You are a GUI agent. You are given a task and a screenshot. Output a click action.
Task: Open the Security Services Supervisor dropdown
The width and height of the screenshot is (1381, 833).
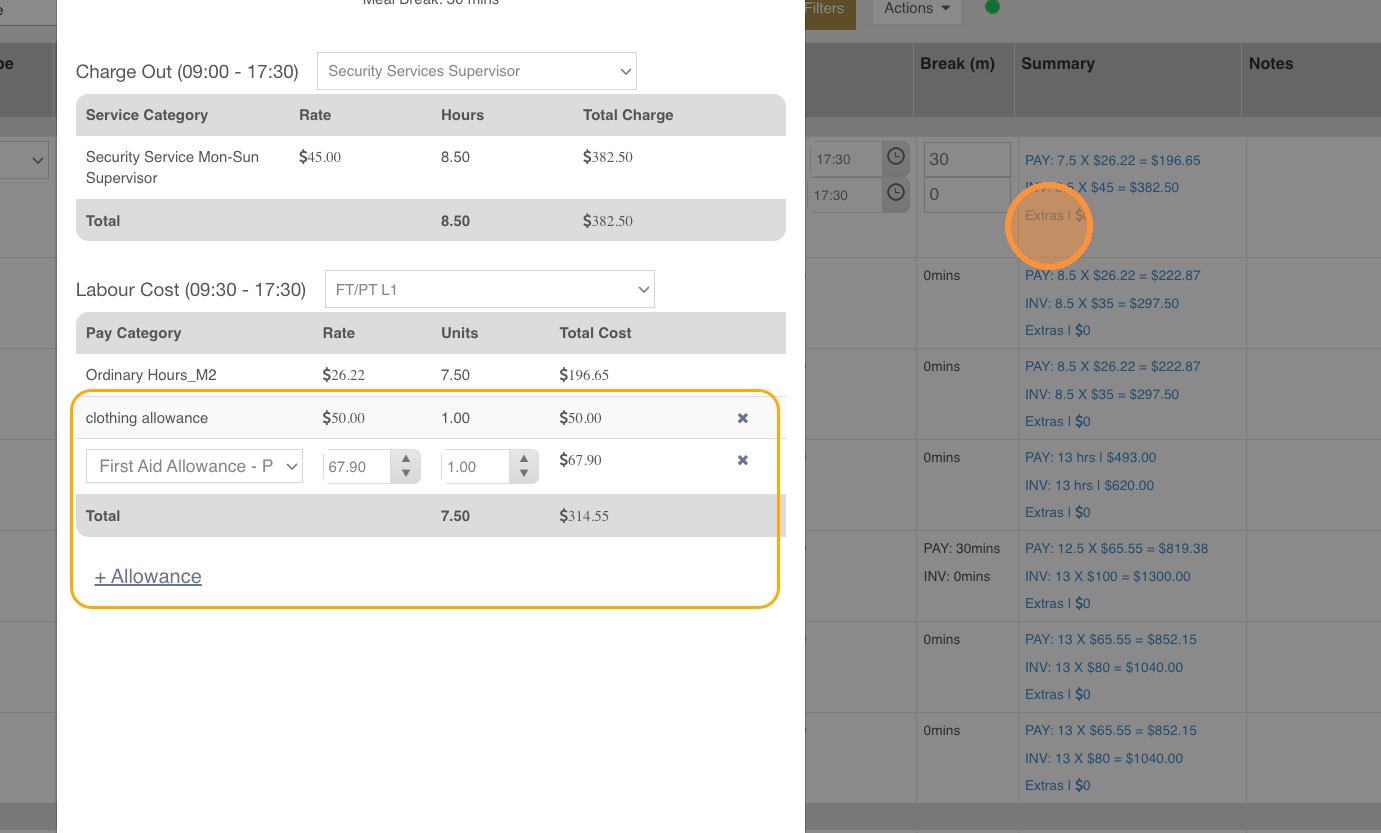pyautogui.click(x=477, y=71)
